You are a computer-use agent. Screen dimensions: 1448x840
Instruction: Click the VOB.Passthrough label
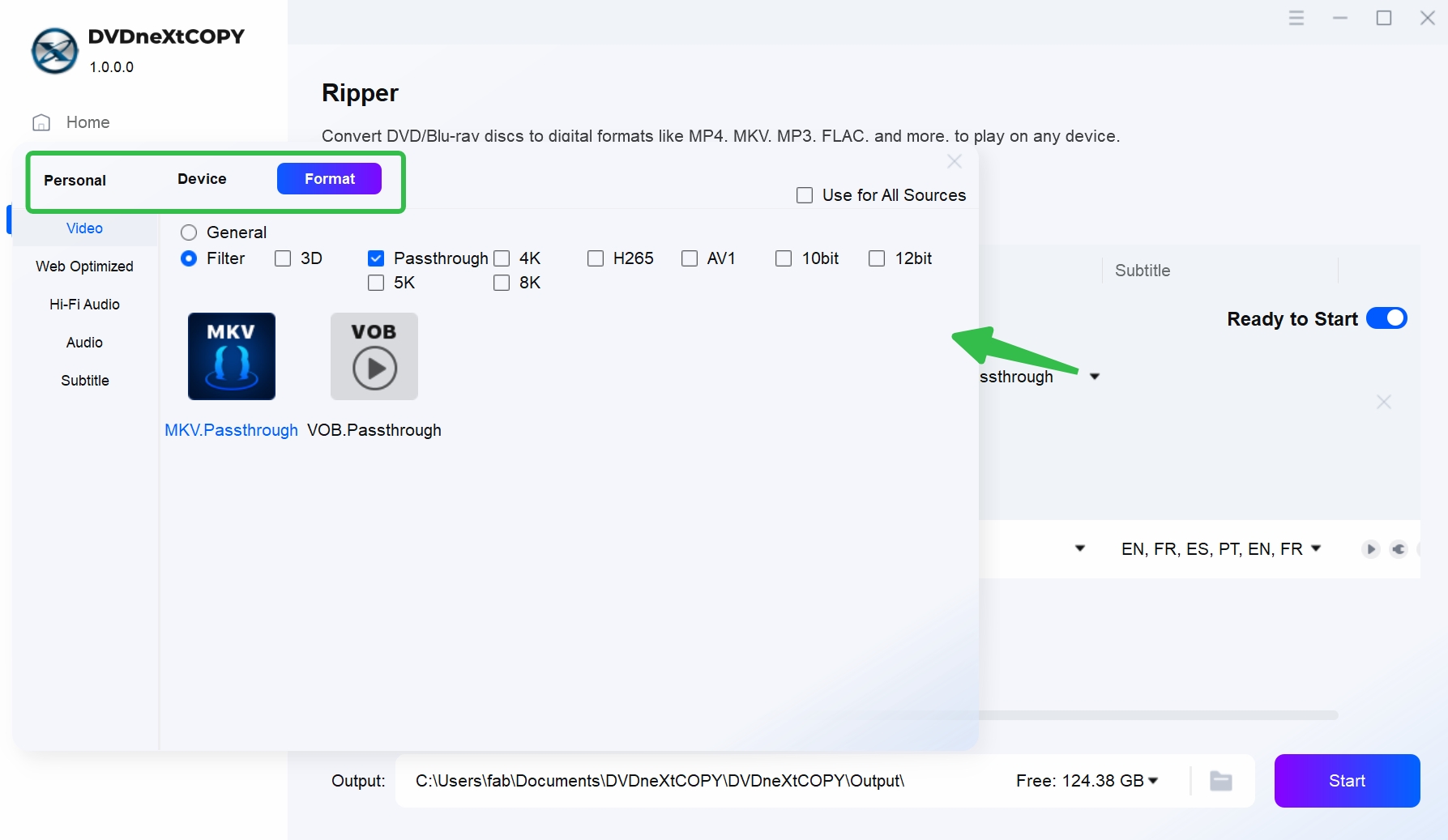click(x=374, y=430)
